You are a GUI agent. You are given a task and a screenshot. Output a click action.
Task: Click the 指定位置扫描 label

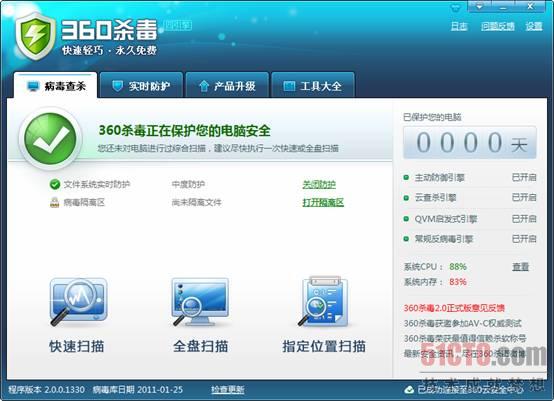[324, 346]
